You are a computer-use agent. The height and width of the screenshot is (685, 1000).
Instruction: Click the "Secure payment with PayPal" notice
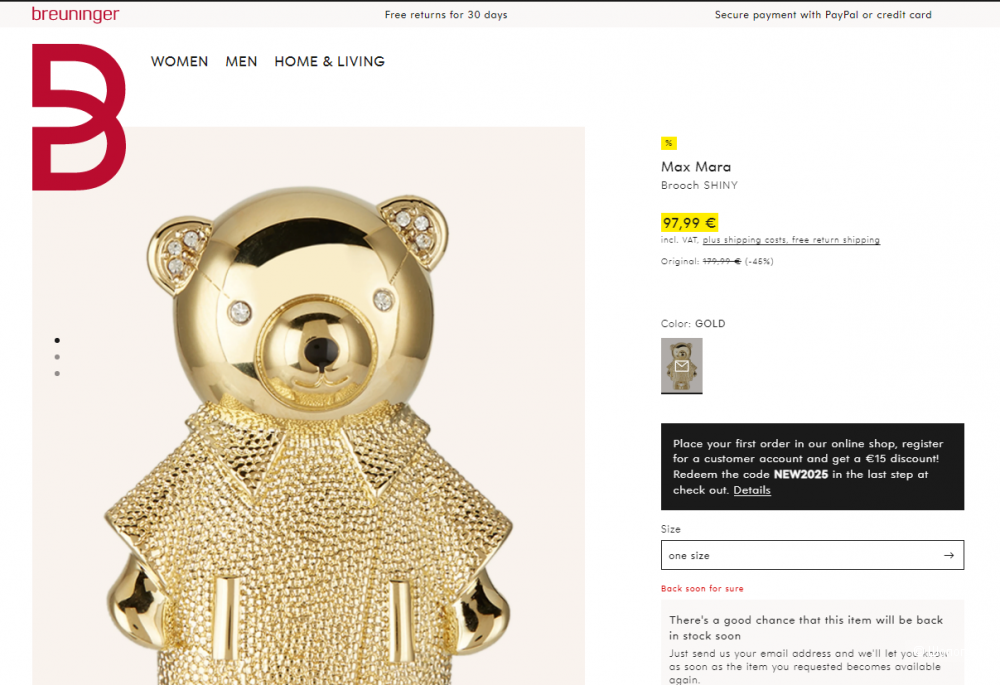[822, 15]
